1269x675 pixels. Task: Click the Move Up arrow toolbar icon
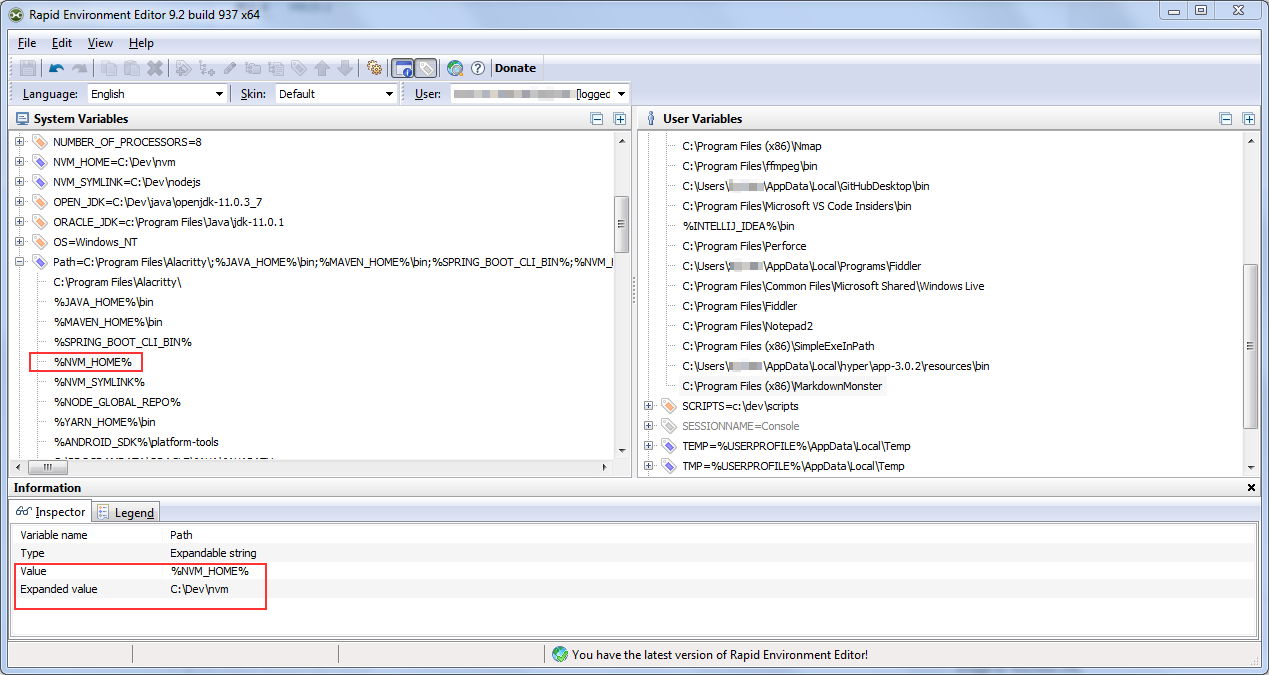(322, 68)
